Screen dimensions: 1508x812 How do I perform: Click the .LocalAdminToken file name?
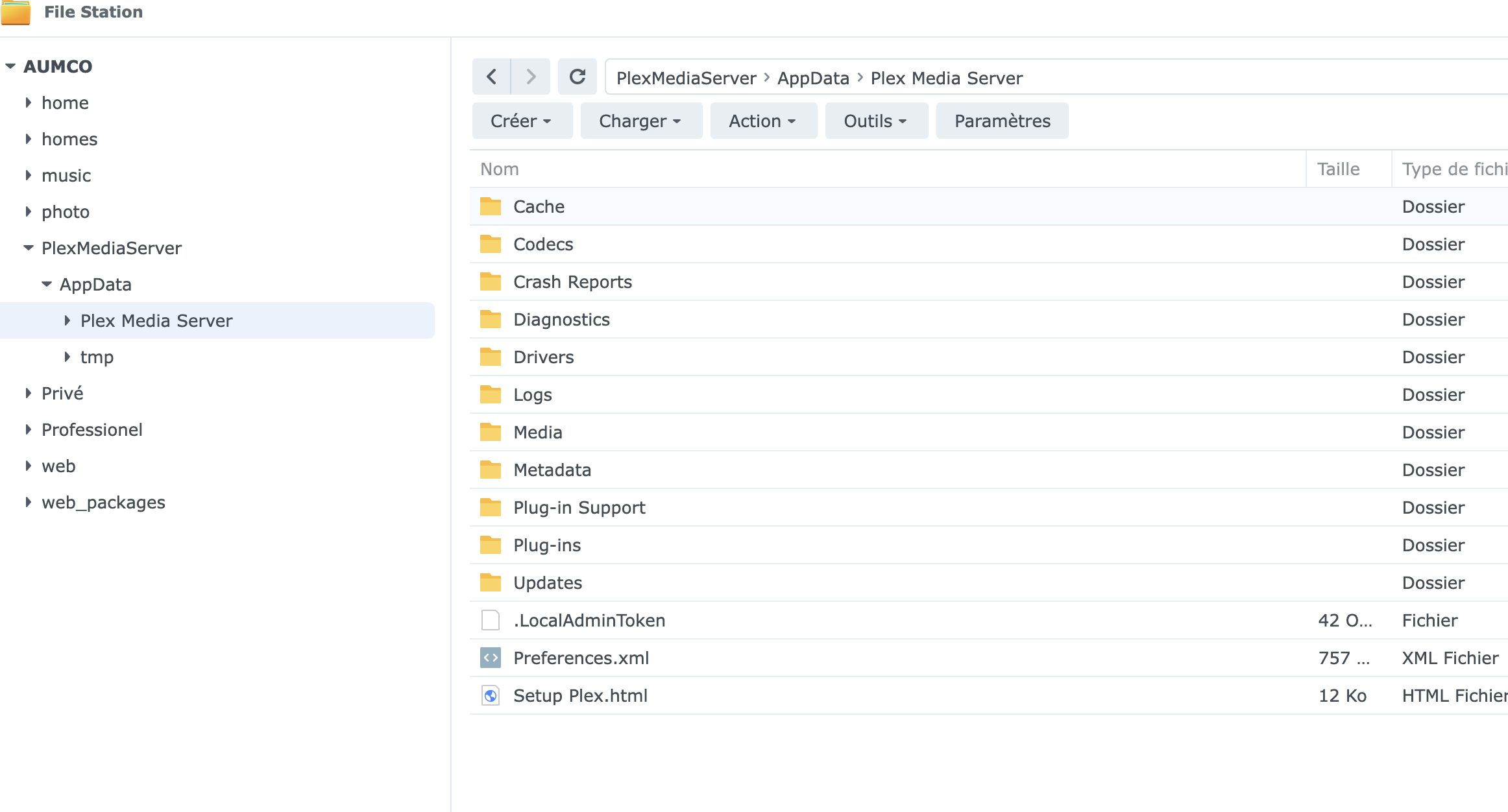[x=589, y=620]
